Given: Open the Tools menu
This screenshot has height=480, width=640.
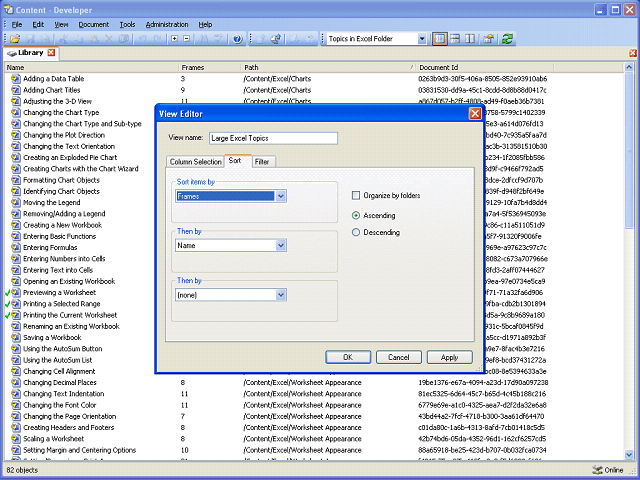Looking at the screenshot, I should pyautogui.click(x=127, y=24).
